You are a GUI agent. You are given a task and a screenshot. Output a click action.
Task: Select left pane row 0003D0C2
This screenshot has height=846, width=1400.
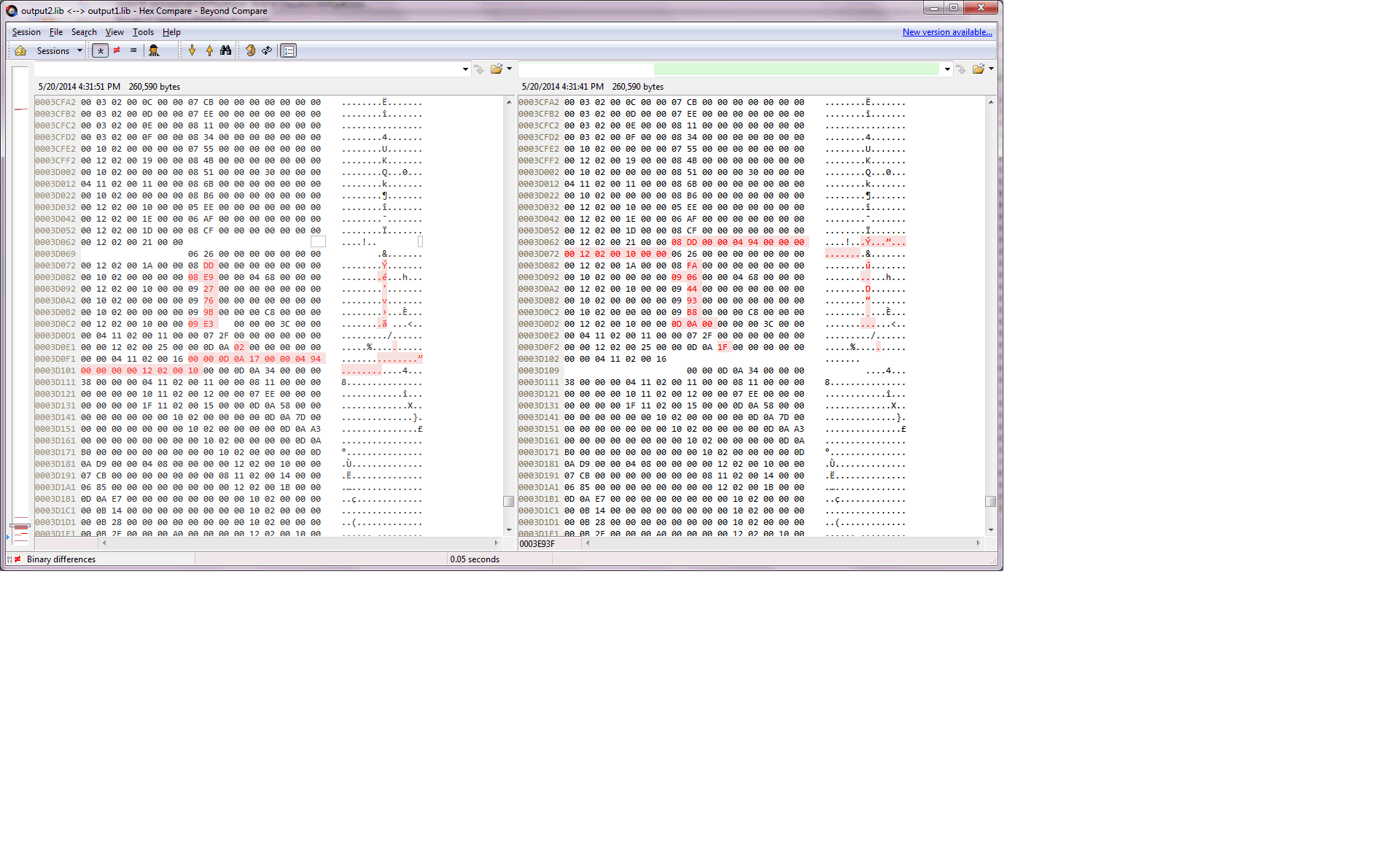(x=229, y=324)
